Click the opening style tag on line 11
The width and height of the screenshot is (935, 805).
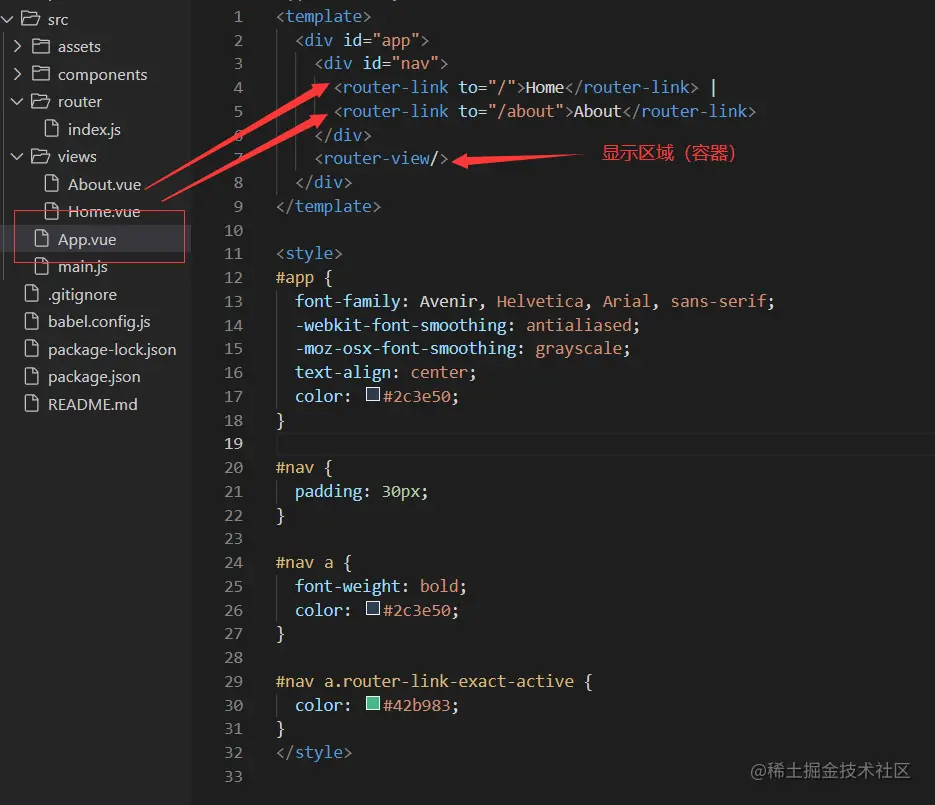pos(309,254)
